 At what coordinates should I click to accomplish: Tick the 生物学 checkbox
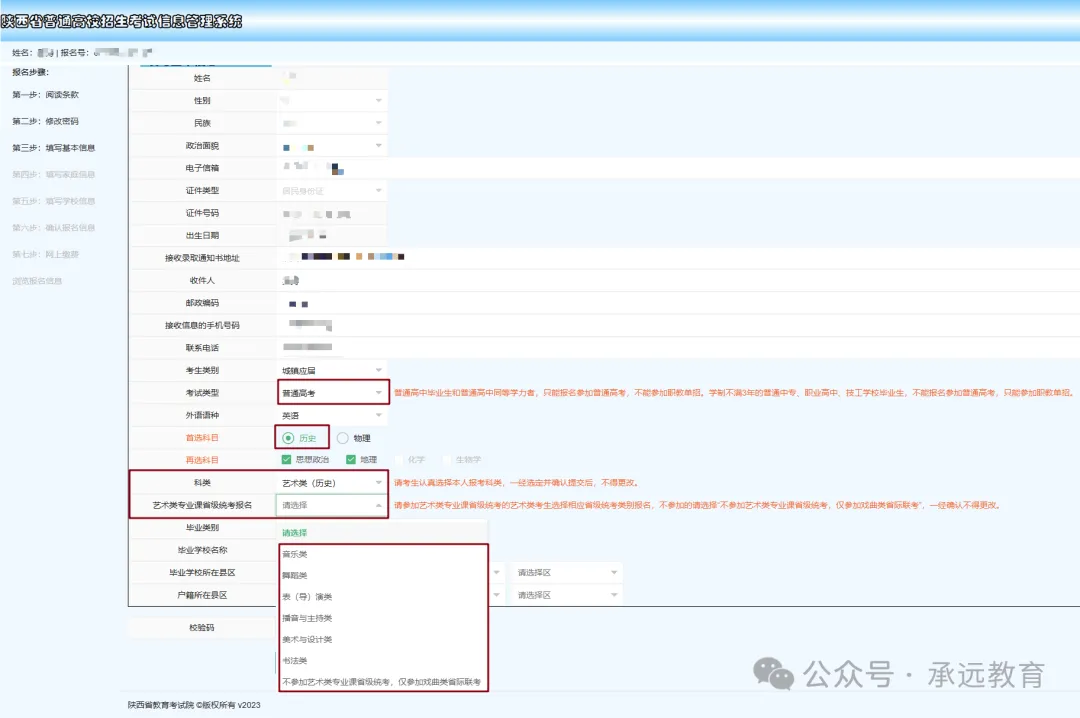[x=447, y=460]
